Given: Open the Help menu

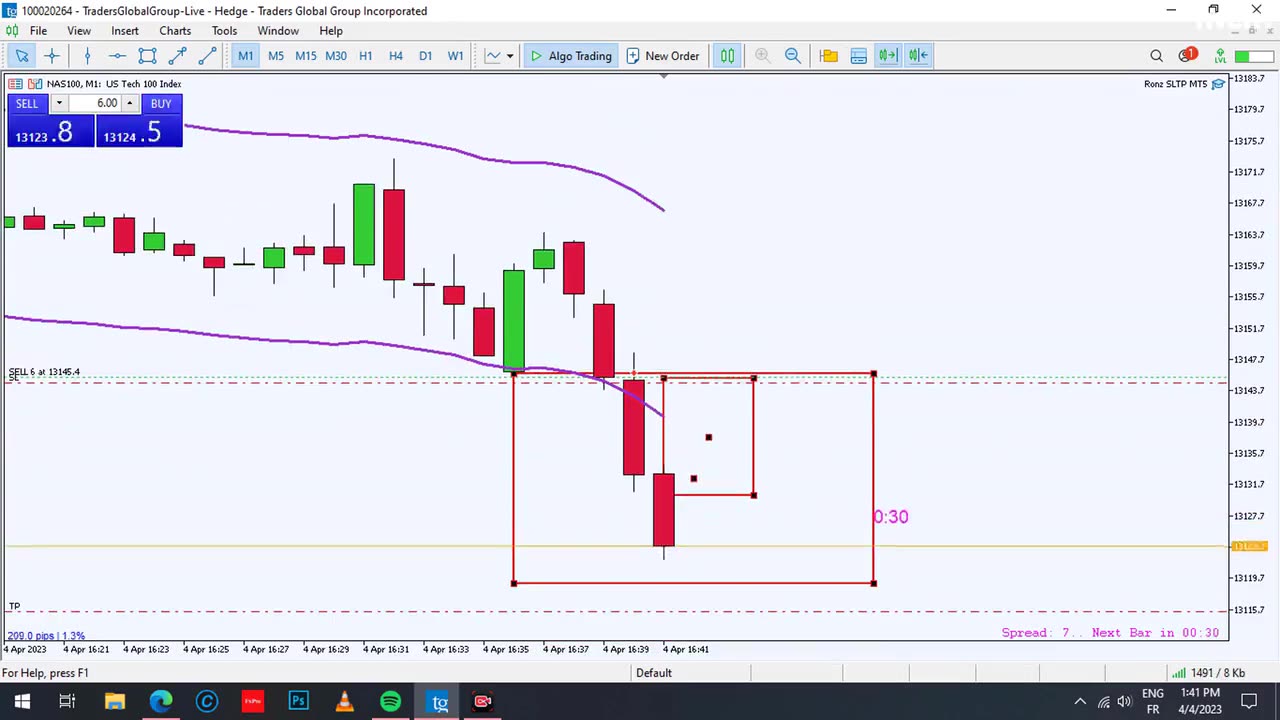Looking at the screenshot, I should click(331, 31).
